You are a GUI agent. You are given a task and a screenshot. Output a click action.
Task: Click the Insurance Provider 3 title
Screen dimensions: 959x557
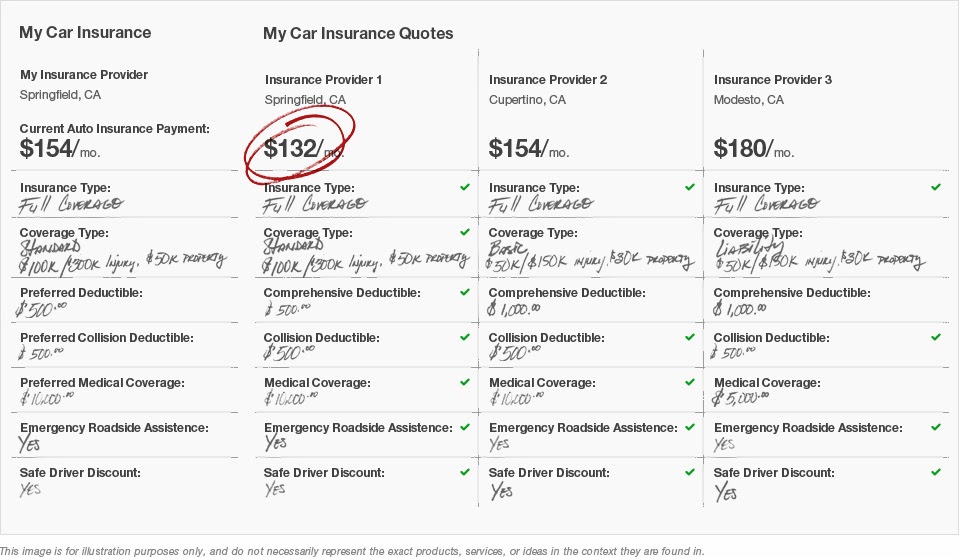773,79
